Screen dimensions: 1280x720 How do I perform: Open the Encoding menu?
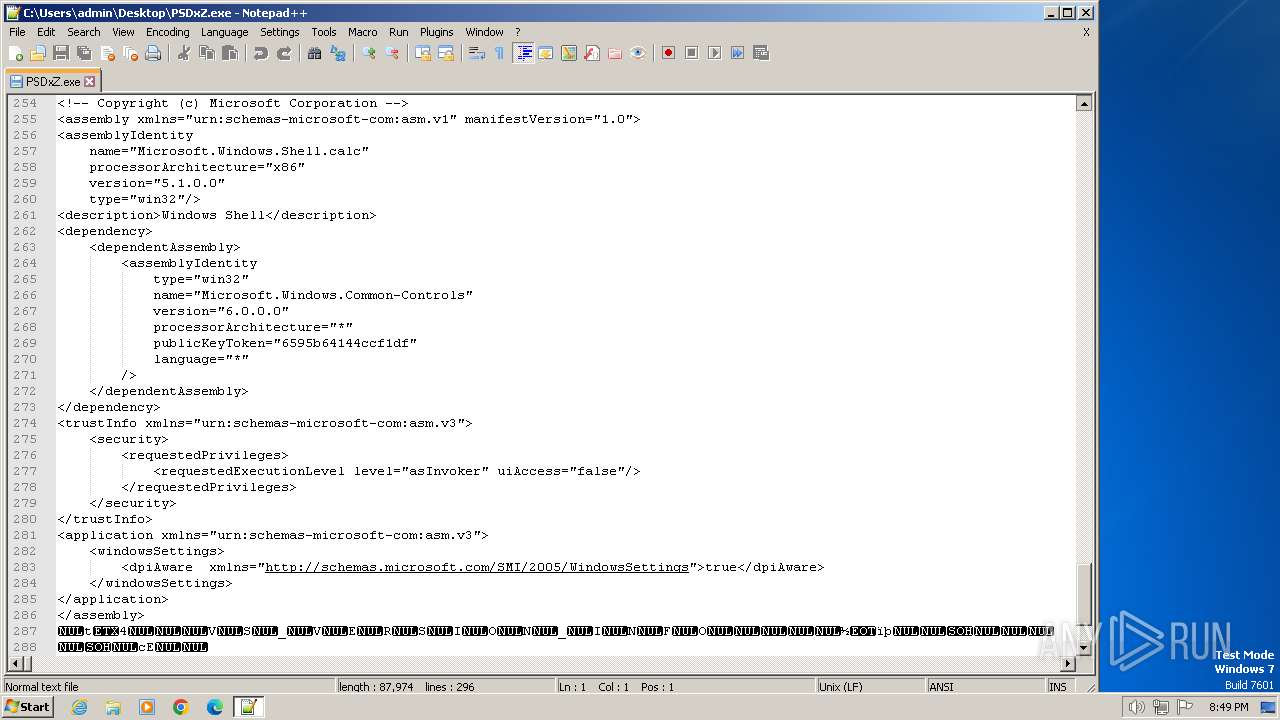[x=167, y=32]
